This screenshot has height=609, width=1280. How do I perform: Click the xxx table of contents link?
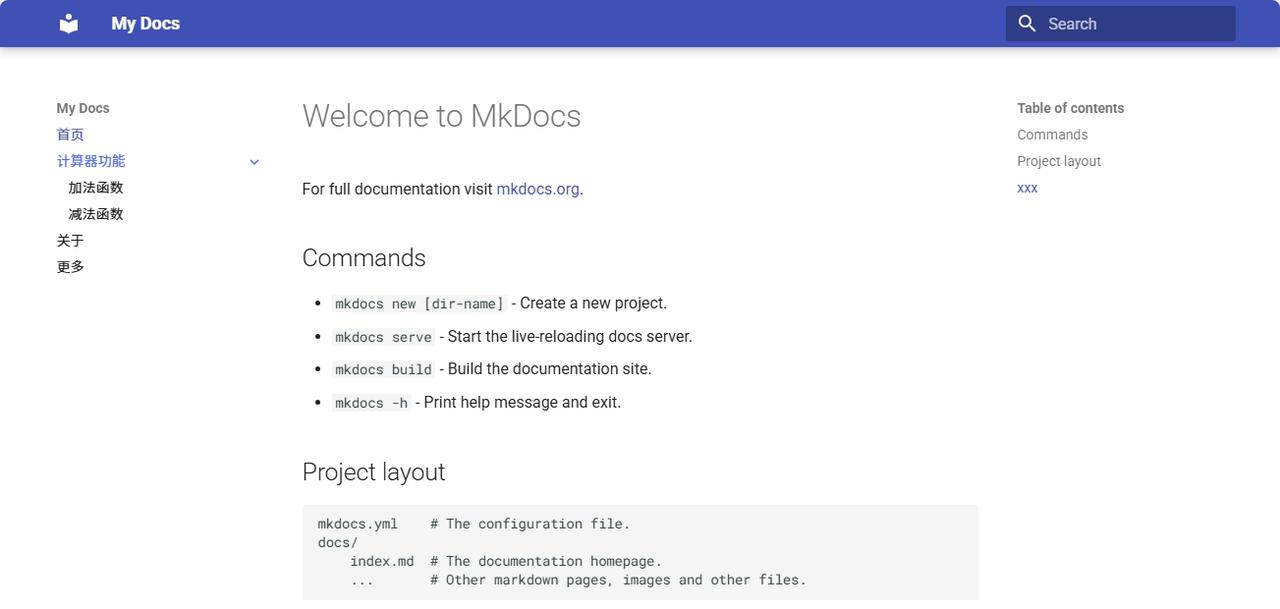[x=1027, y=188]
